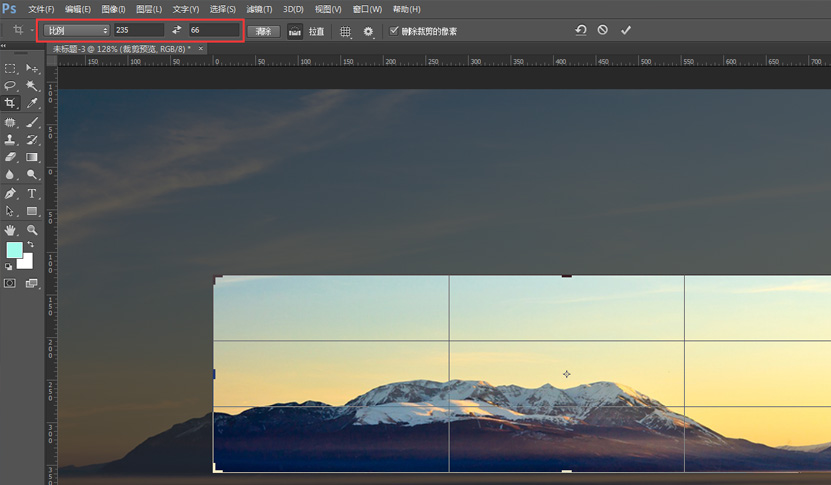Screen dimensions: 831x485
Task: Activate the Horizontal Type tool
Action: (32, 193)
